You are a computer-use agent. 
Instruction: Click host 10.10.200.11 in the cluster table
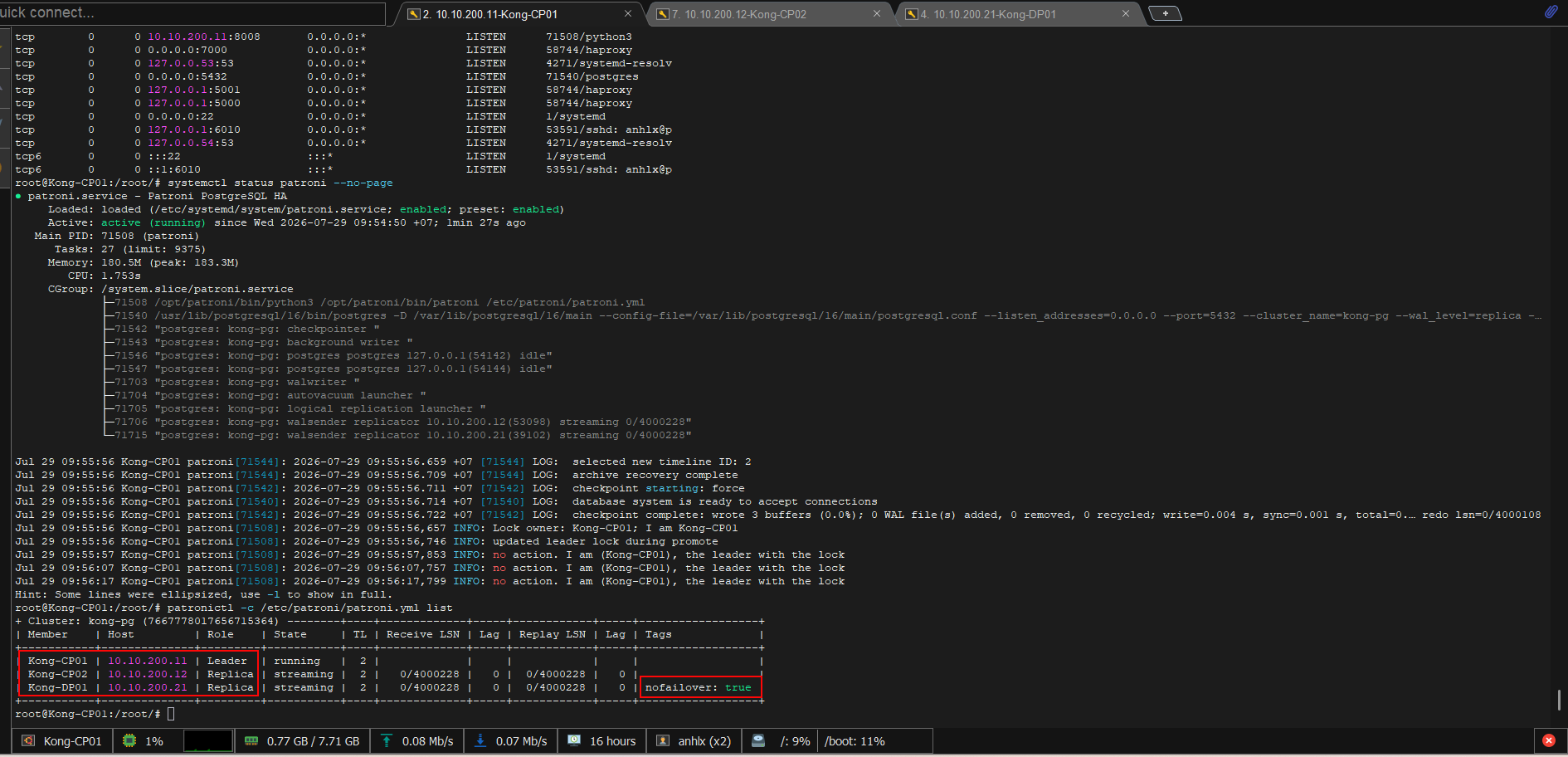148,661
